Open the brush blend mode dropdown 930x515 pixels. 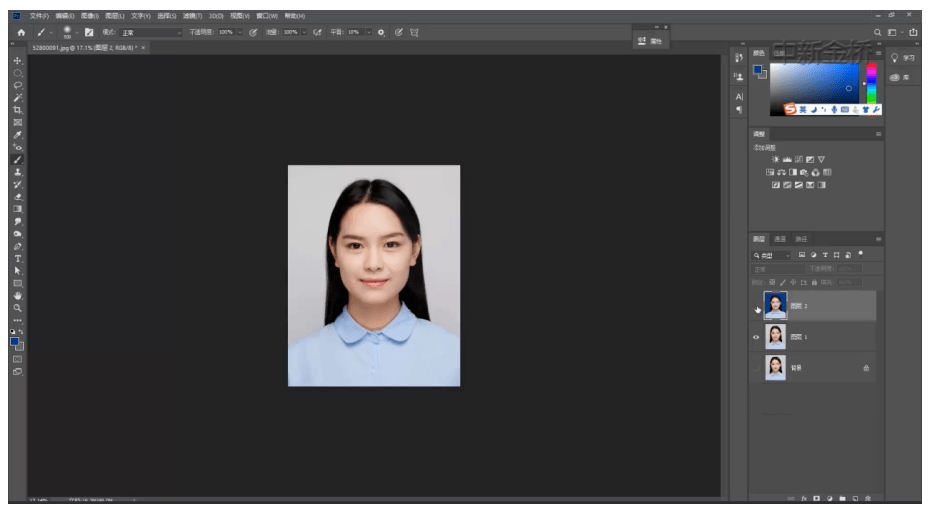(x=151, y=33)
